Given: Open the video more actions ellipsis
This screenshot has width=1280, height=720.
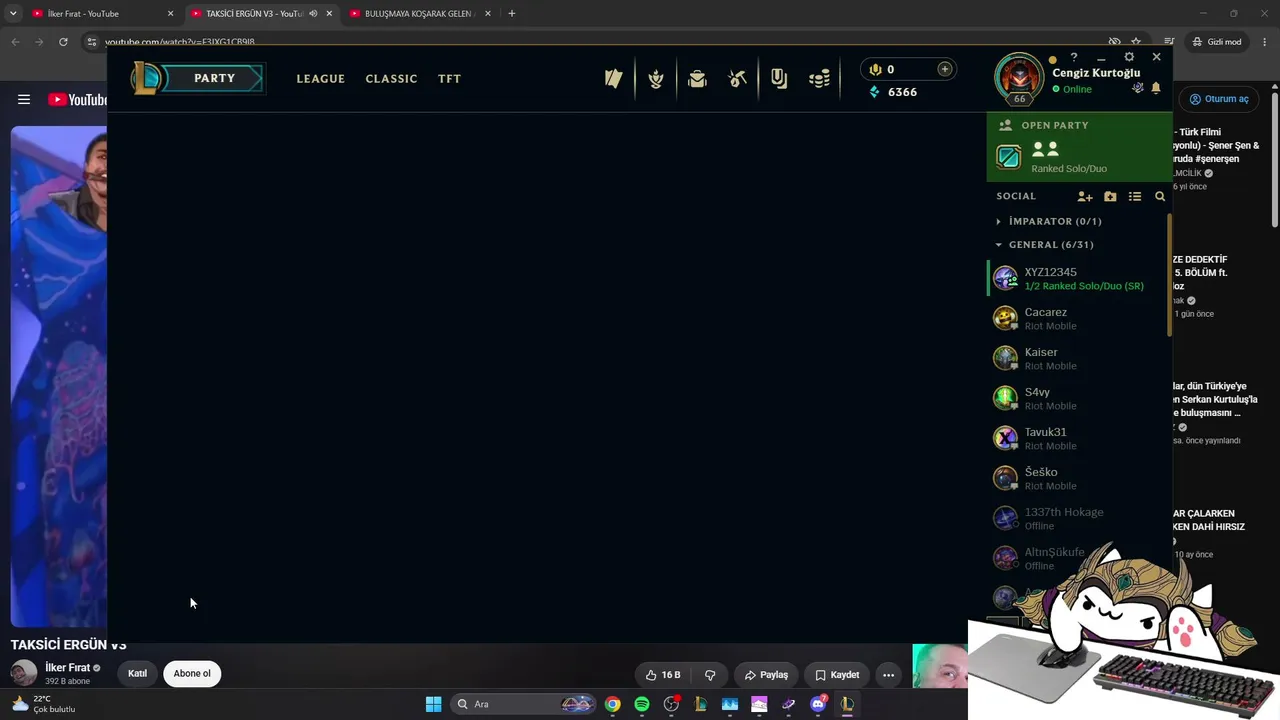Looking at the screenshot, I should tap(888, 675).
